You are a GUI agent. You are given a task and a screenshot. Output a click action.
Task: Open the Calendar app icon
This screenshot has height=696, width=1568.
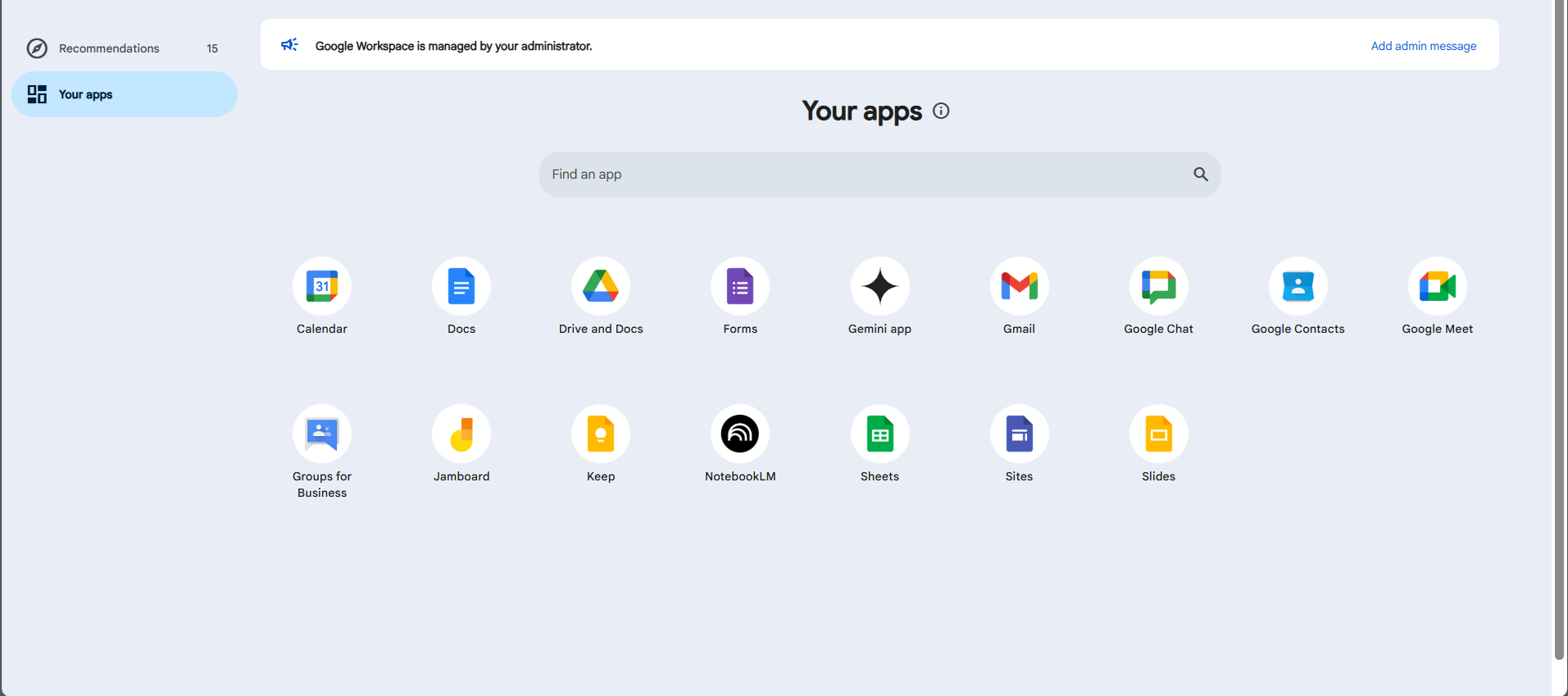[x=322, y=286]
